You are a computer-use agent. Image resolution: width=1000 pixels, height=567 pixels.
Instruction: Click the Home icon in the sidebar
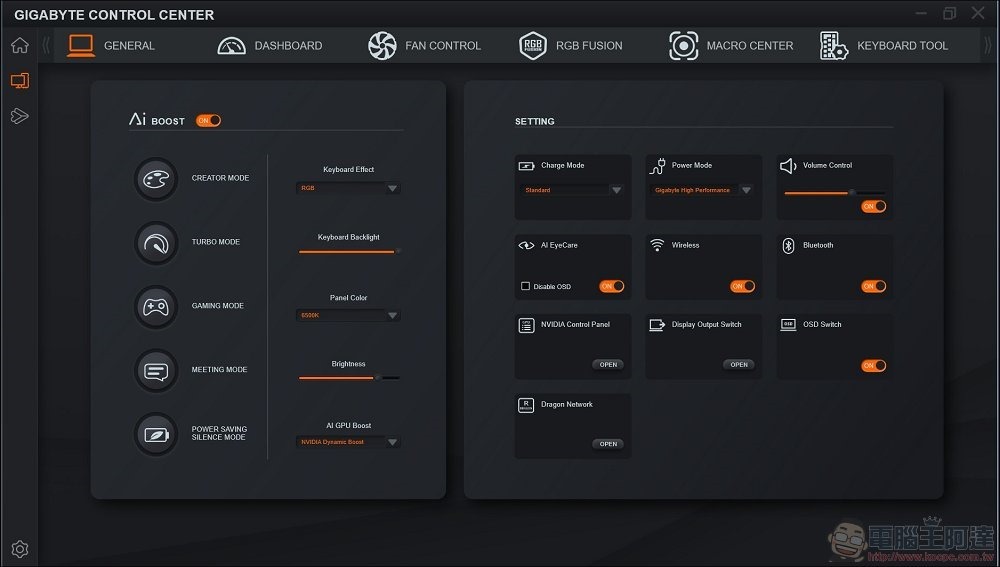pos(20,45)
